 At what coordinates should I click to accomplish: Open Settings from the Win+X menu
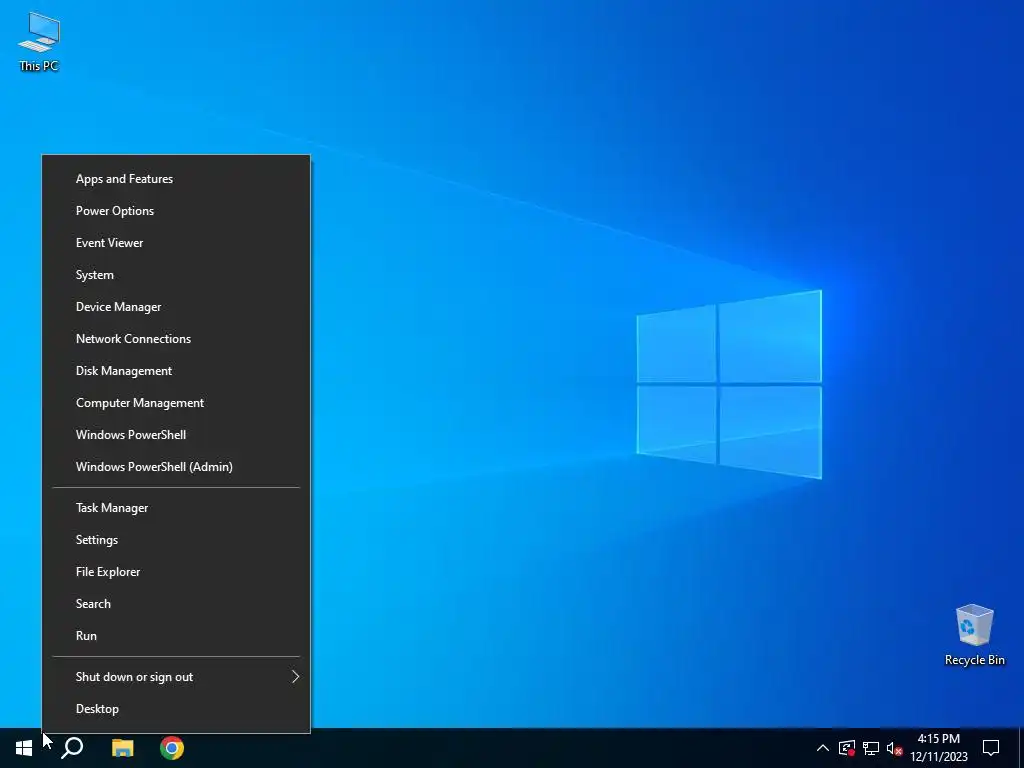176,540
